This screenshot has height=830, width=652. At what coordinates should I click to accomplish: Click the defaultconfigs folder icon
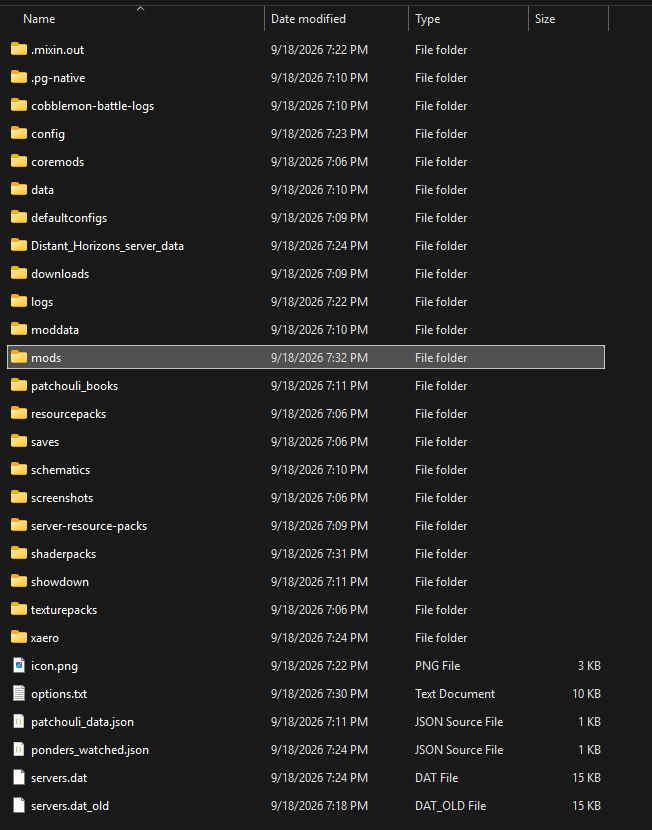click(x=19, y=218)
